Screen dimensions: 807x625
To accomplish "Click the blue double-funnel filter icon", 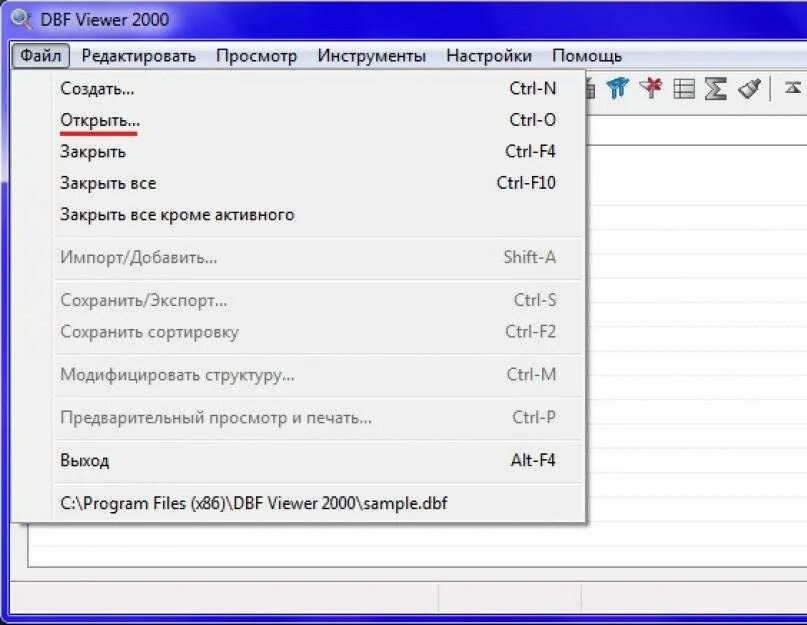I will click(x=618, y=88).
